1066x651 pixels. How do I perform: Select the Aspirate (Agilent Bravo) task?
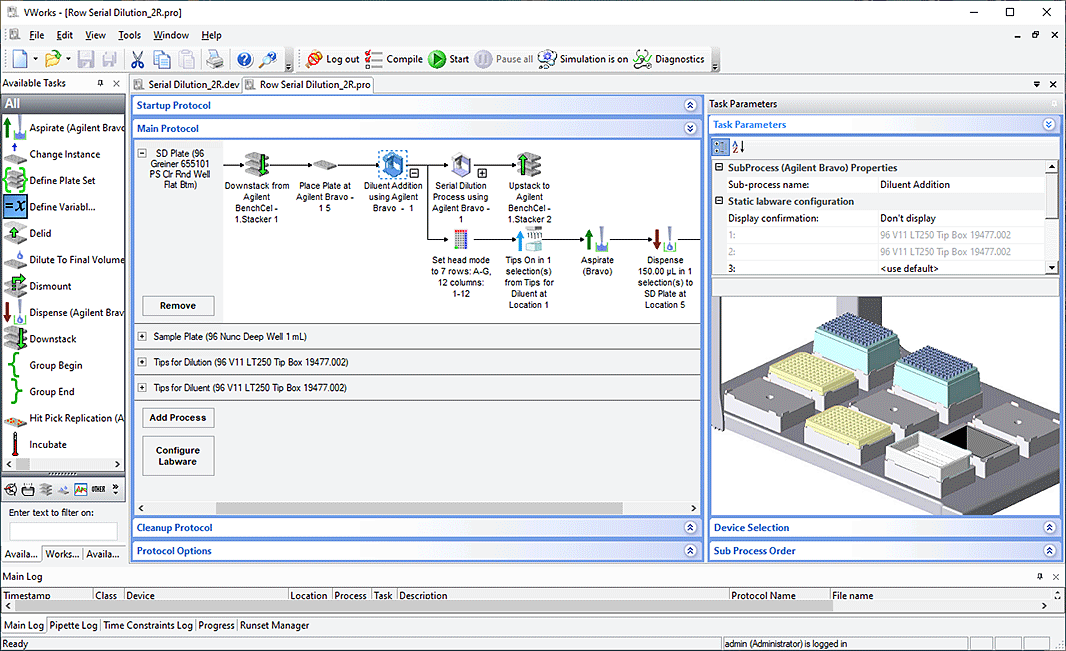pos(63,128)
